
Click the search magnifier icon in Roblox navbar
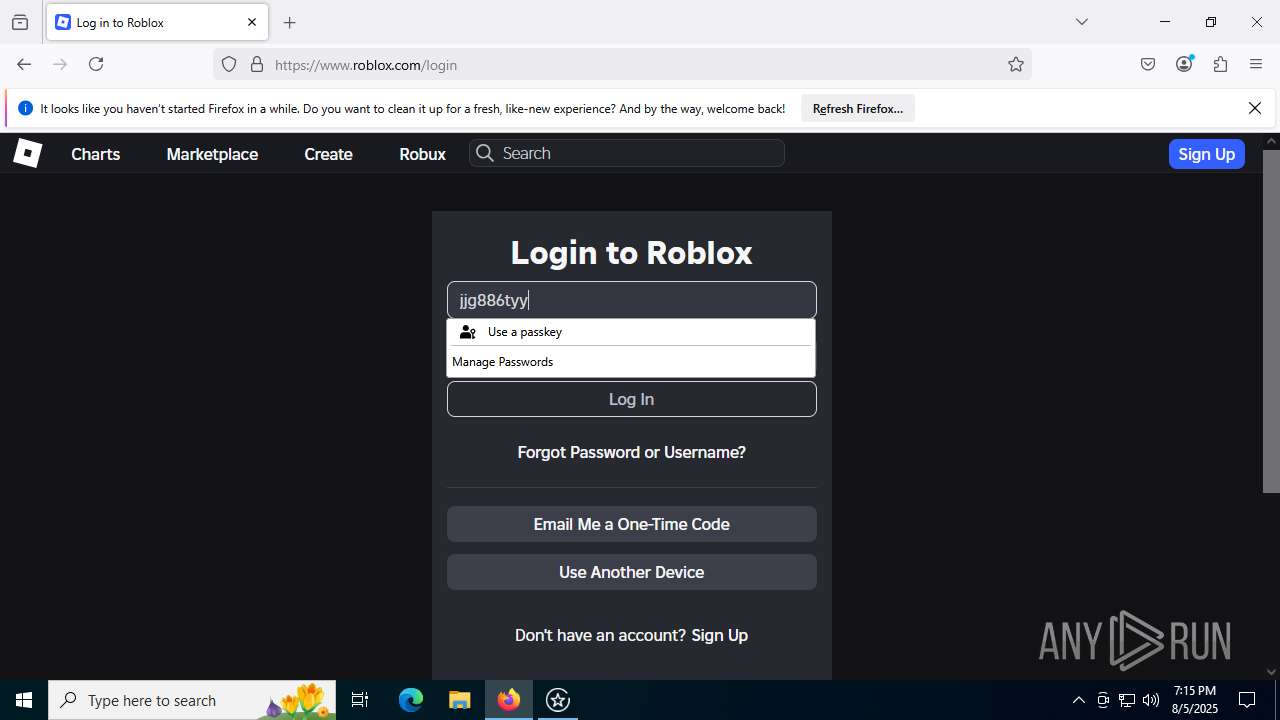point(485,153)
